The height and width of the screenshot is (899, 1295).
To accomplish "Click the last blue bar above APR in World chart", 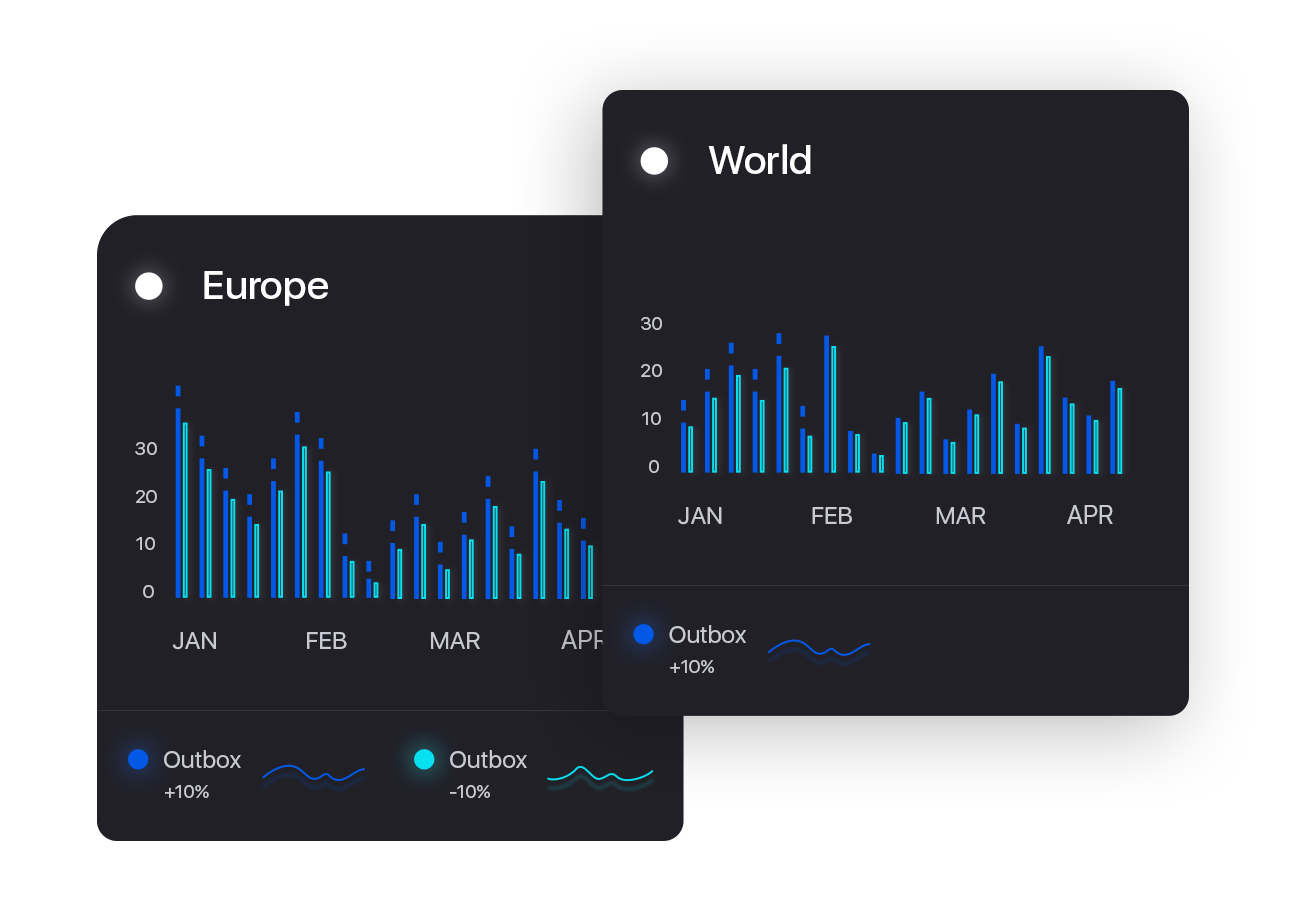I will tap(1112, 427).
